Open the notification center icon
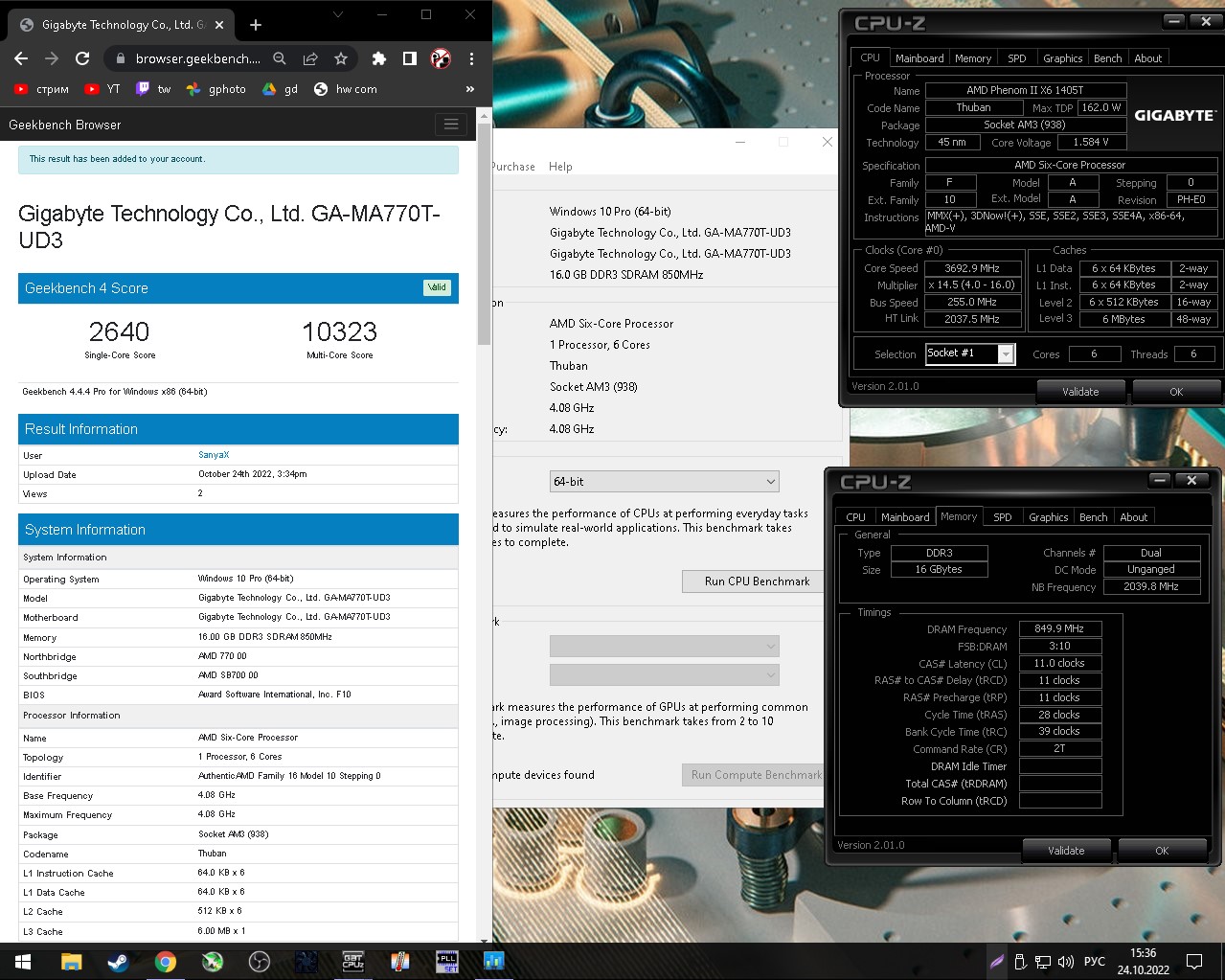 [x=1194, y=962]
